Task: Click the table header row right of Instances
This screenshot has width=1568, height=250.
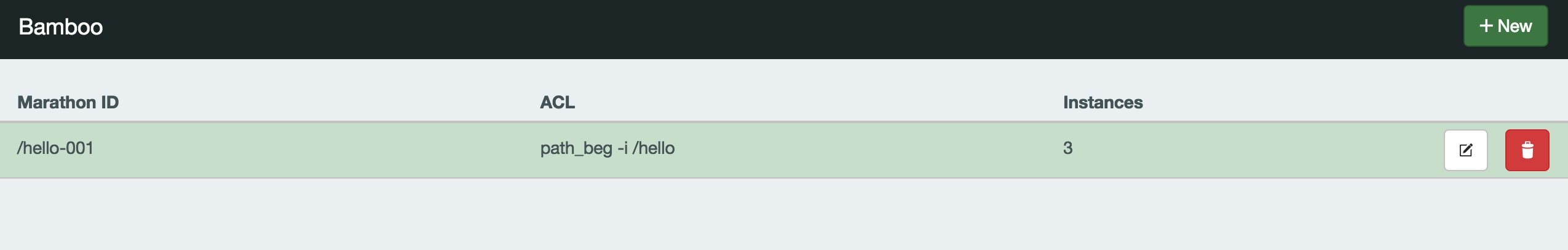Action: [1322, 102]
